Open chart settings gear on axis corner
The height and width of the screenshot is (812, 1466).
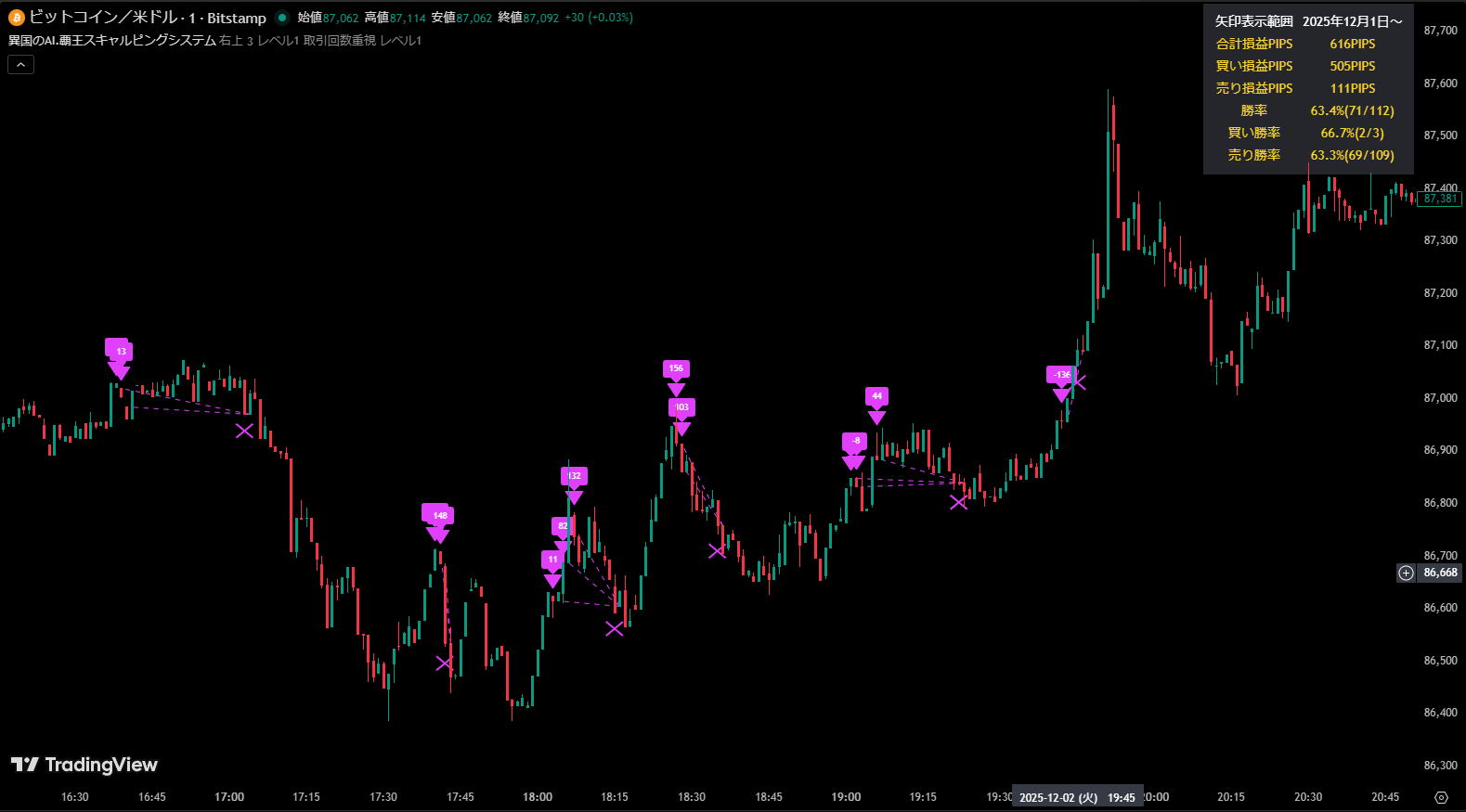click(x=1441, y=797)
